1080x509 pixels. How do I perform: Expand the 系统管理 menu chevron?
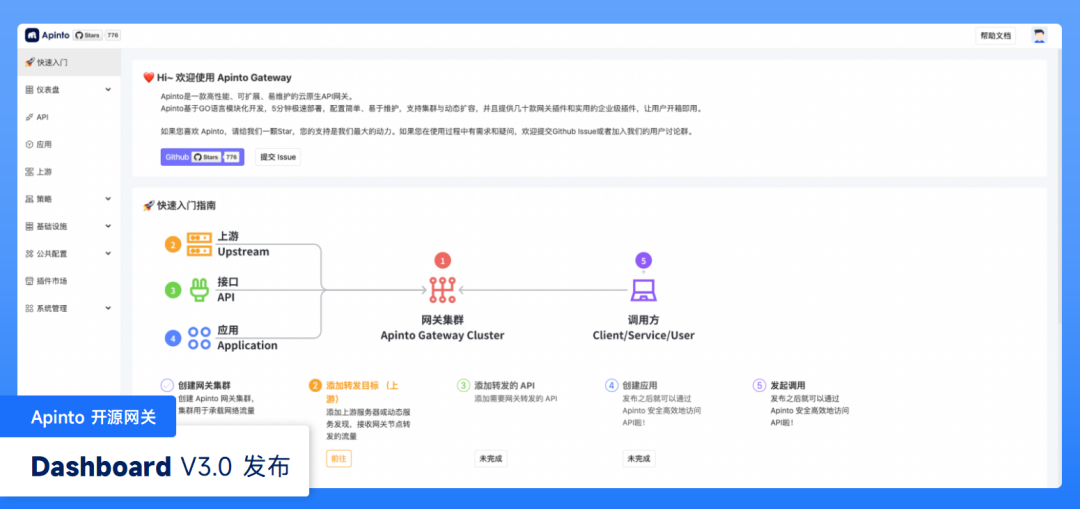[x=108, y=308]
